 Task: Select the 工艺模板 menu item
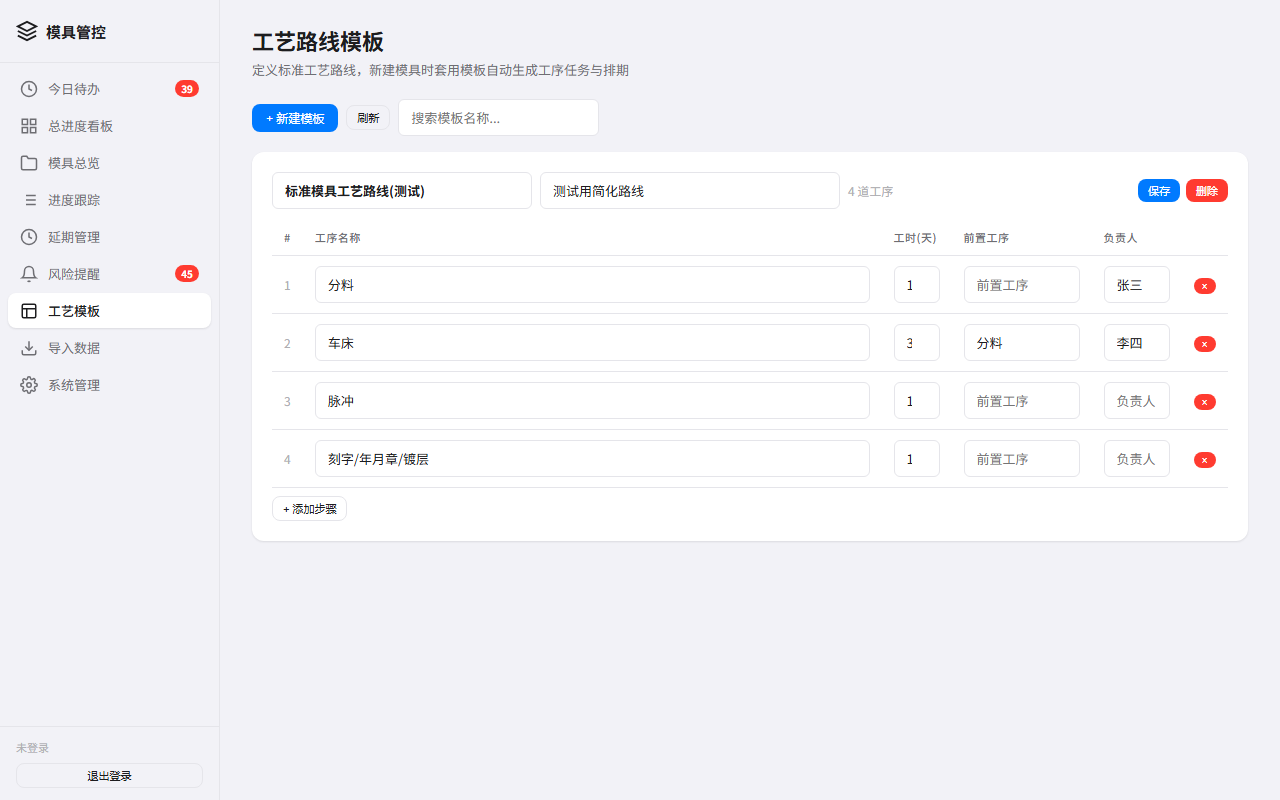109,311
